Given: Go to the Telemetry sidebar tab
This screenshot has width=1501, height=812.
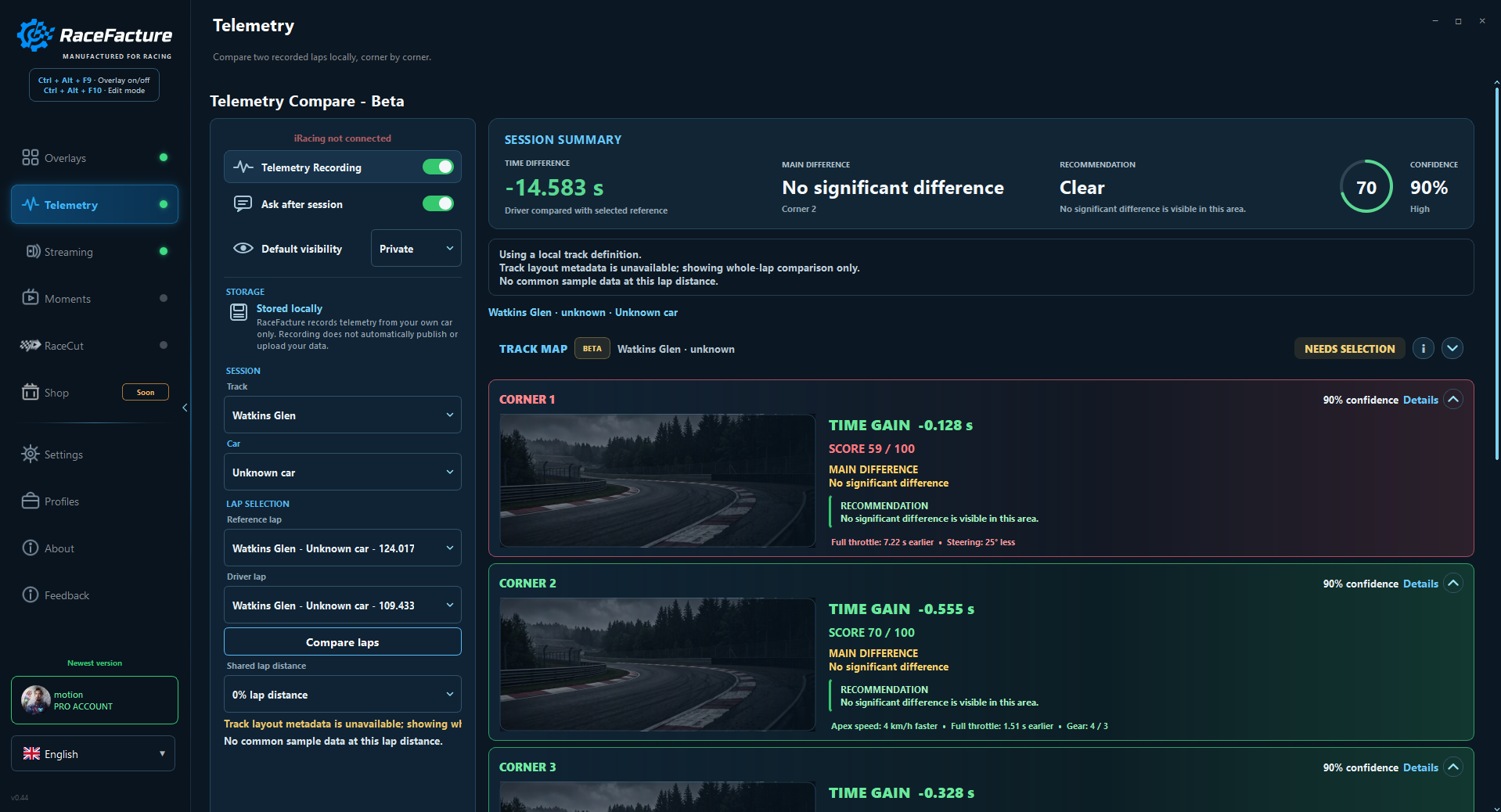Looking at the screenshot, I should [x=95, y=204].
